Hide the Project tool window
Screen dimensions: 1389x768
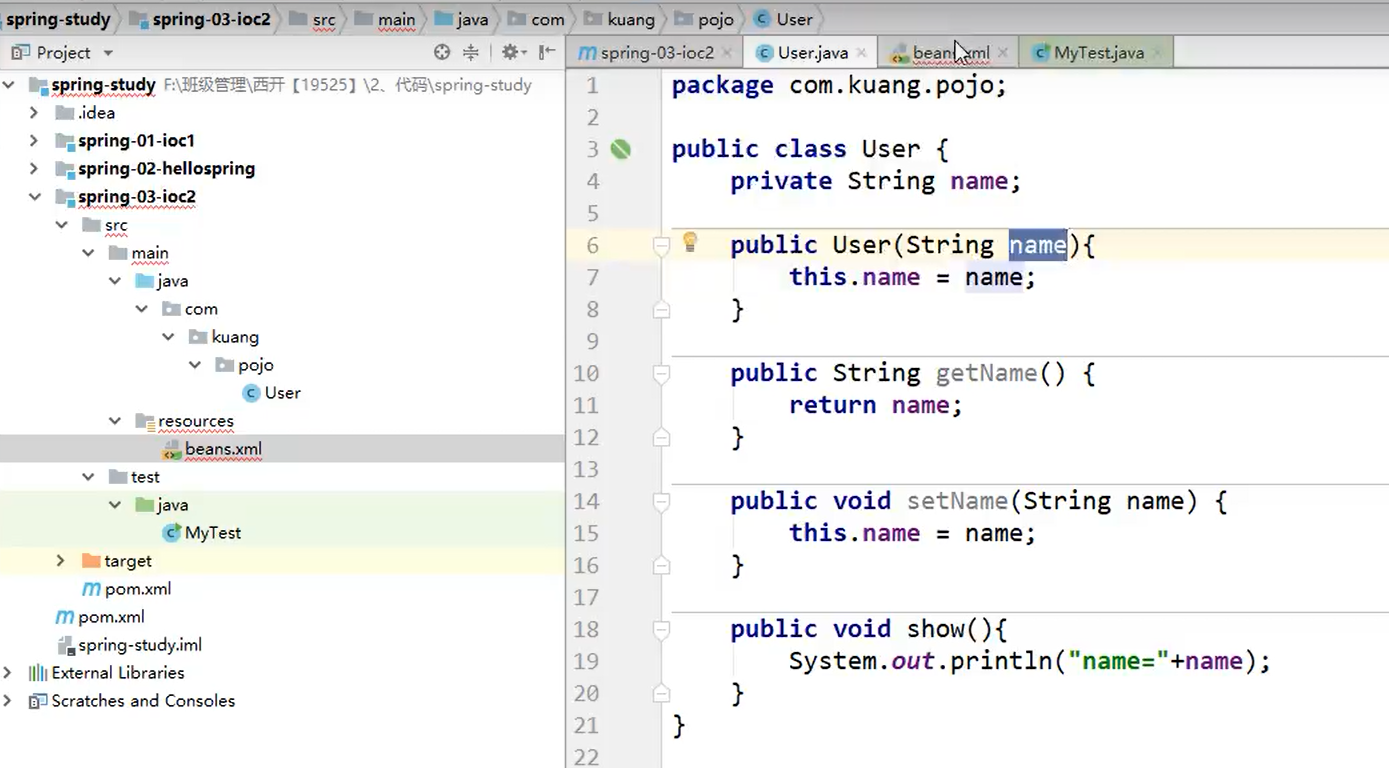tap(546, 52)
